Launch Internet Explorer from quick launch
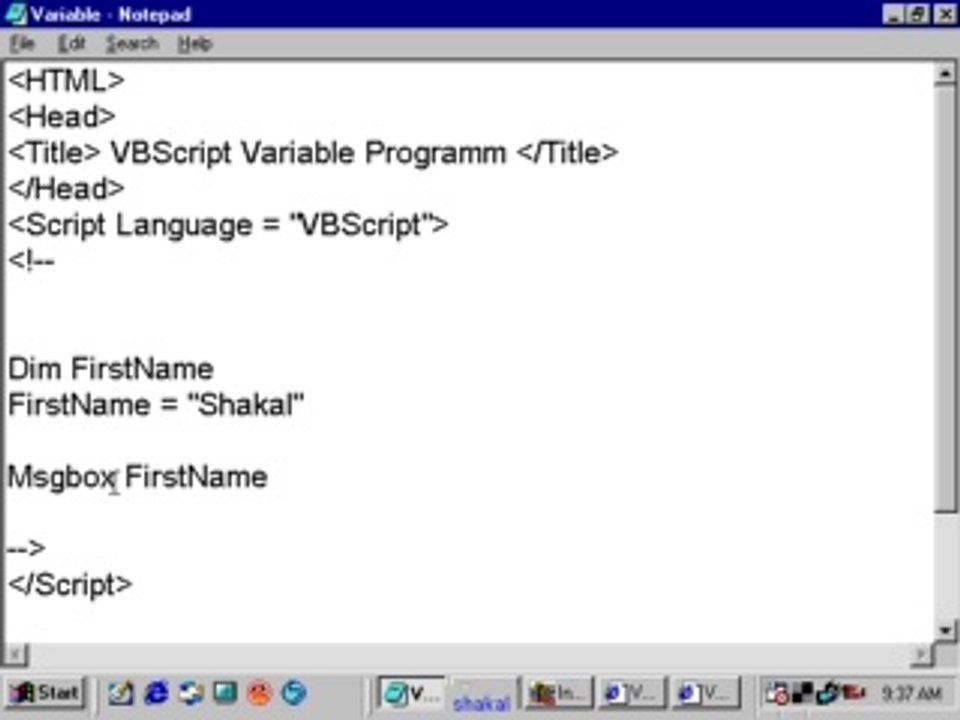This screenshot has height=720, width=960. [x=156, y=693]
